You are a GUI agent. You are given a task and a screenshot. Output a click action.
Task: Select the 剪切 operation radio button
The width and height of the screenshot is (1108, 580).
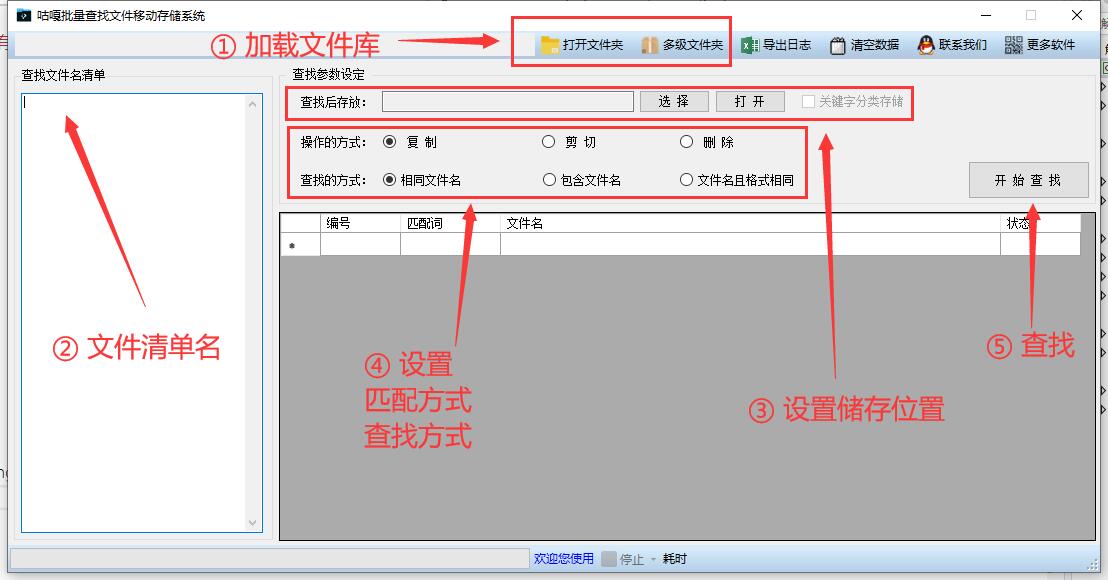pos(548,142)
